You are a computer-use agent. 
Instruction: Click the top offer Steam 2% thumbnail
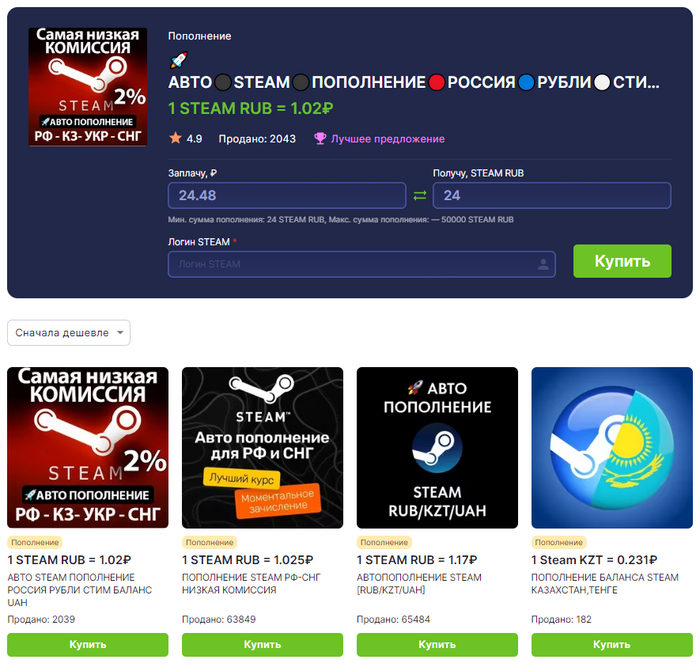pyautogui.click(x=88, y=87)
